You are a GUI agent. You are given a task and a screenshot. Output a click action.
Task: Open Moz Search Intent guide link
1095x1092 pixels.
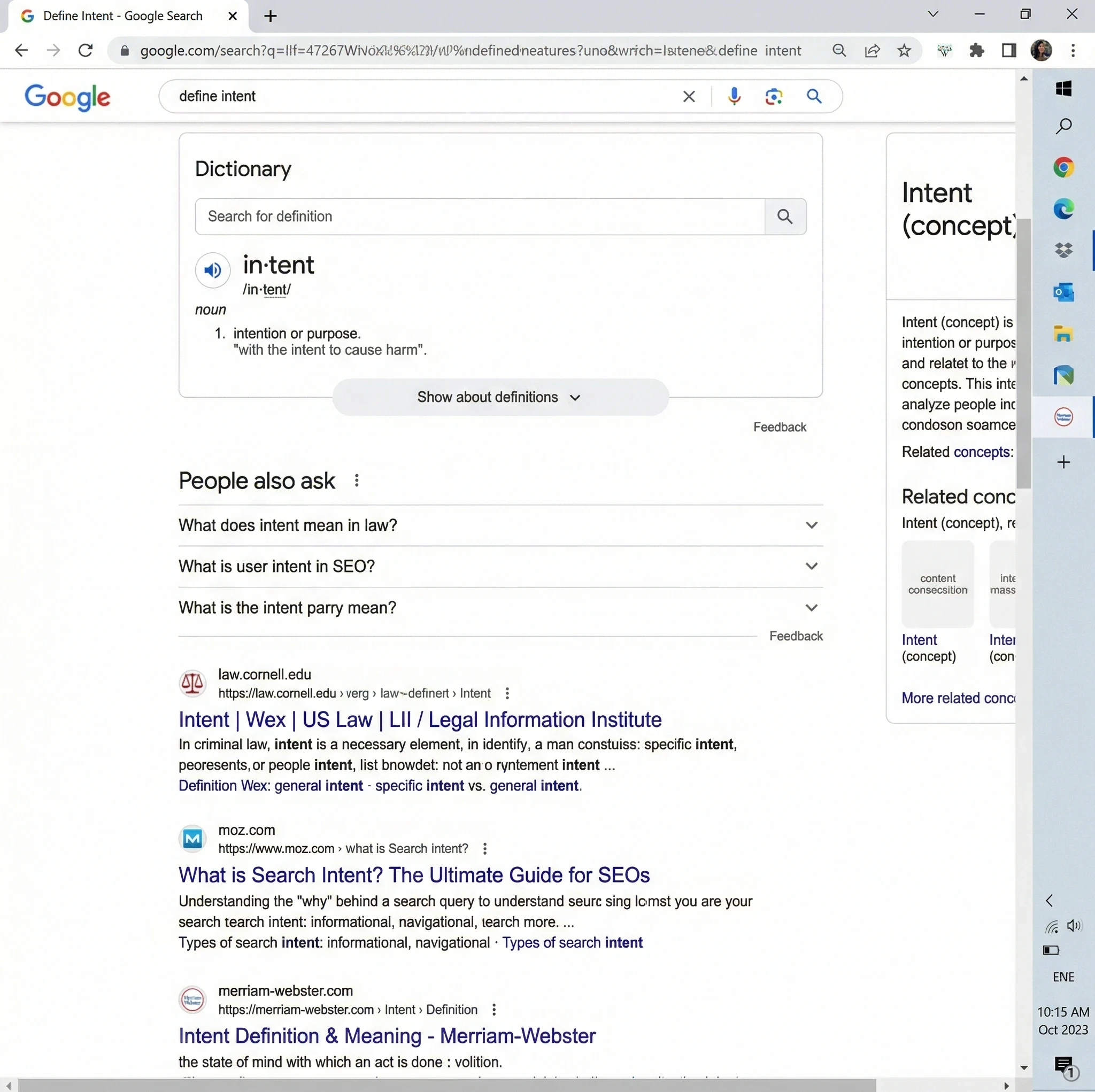pyautogui.click(x=414, y=875)
